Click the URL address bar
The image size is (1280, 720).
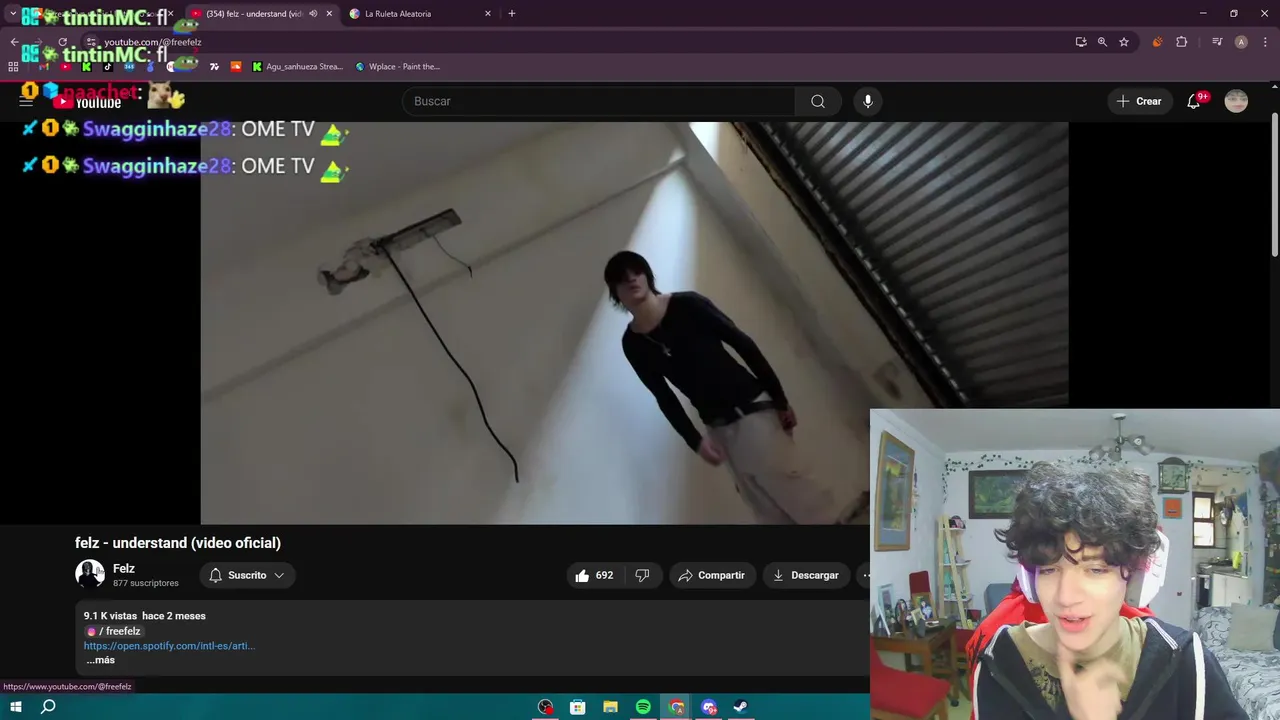pos(580,42)
